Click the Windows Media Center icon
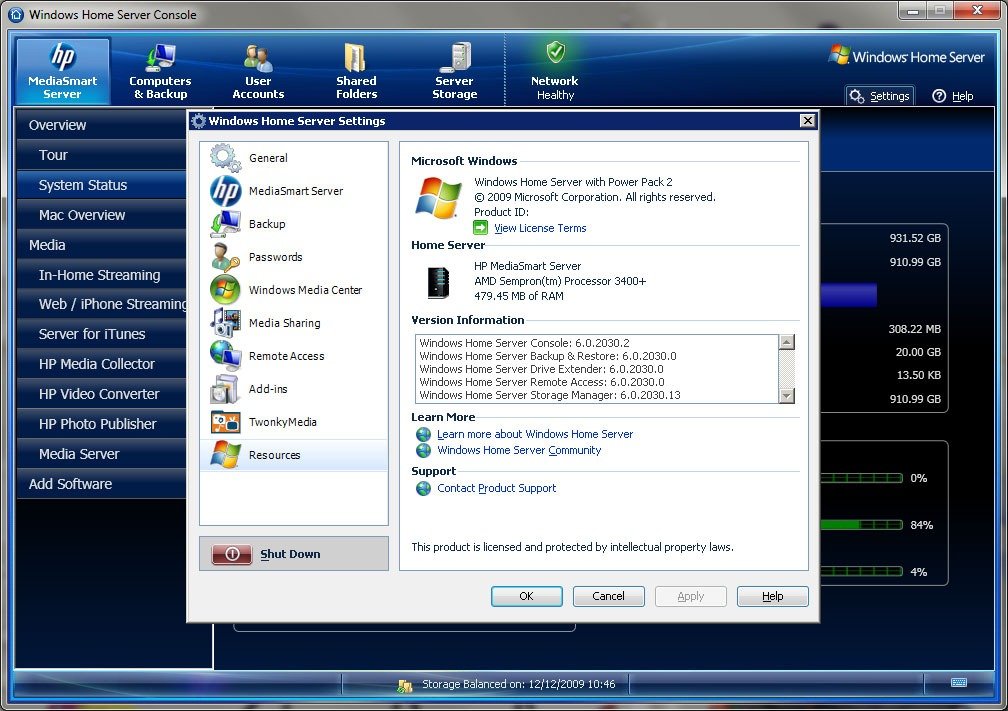The height and width of the screenshot is (711, 1008). 225,290
